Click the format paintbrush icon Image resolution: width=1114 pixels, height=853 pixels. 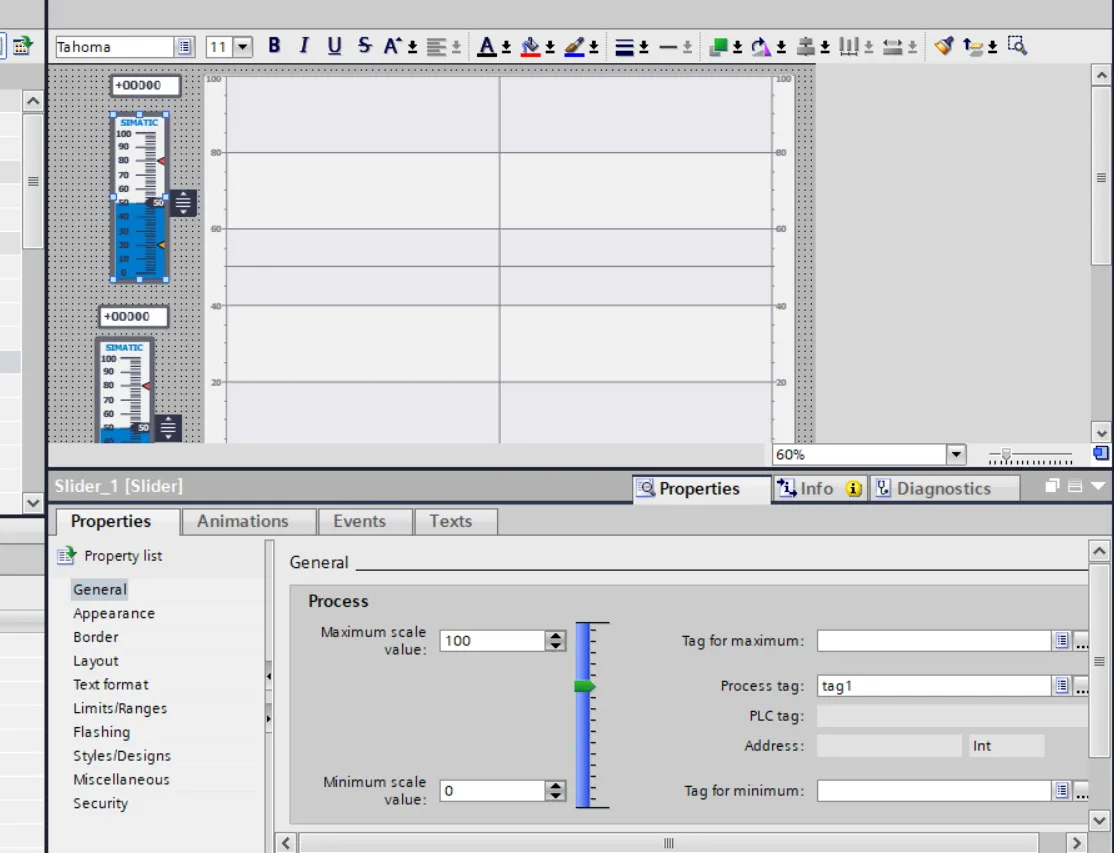tap(942, 45)
